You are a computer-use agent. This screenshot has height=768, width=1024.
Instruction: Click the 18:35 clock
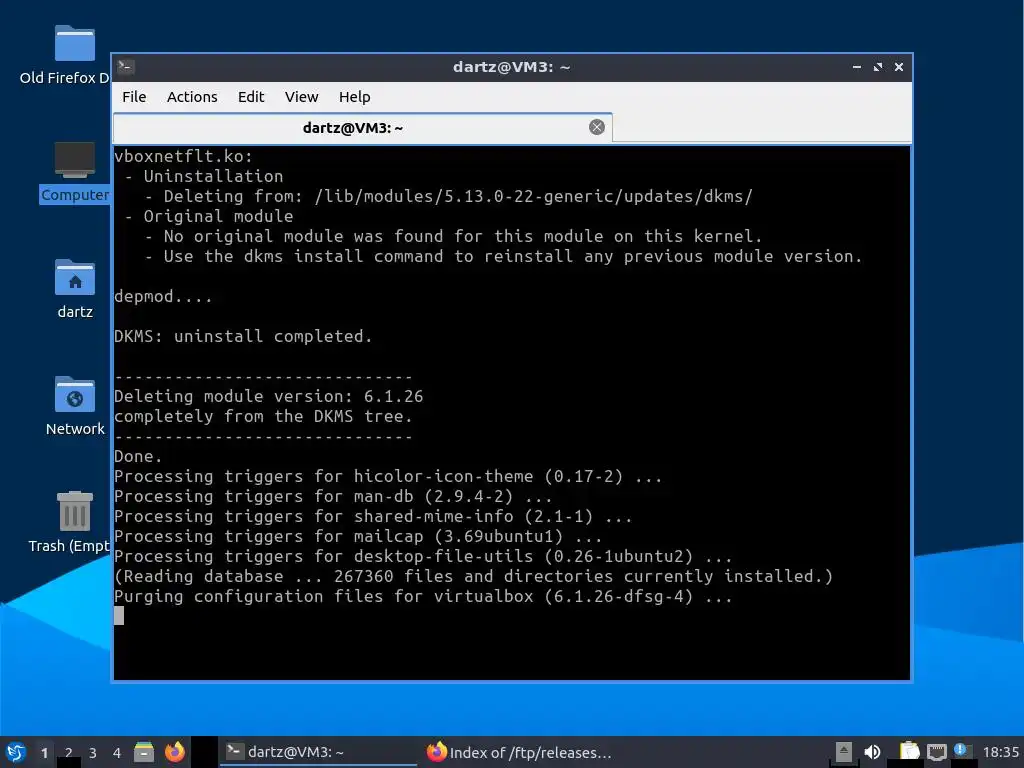click(1000, 752)
